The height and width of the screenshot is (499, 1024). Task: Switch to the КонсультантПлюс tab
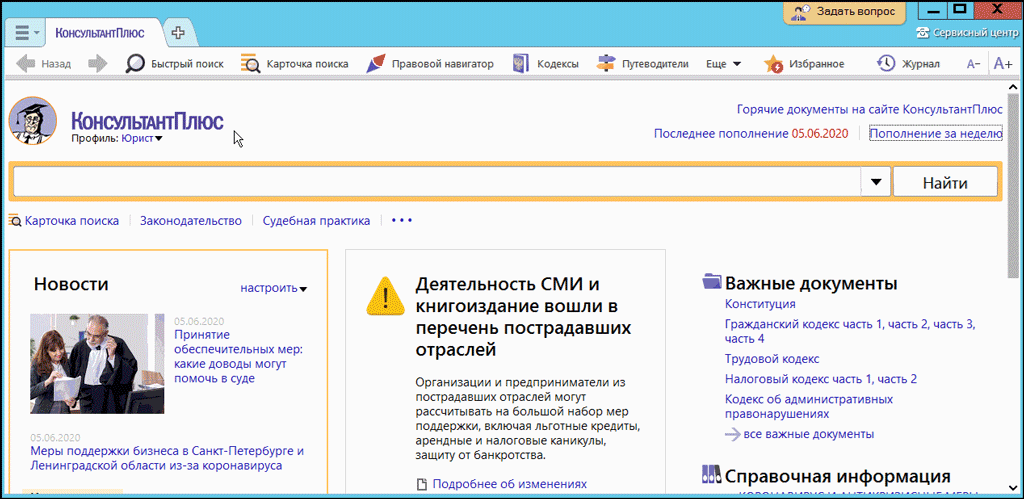pyautogui.click(x=99, y=33)
